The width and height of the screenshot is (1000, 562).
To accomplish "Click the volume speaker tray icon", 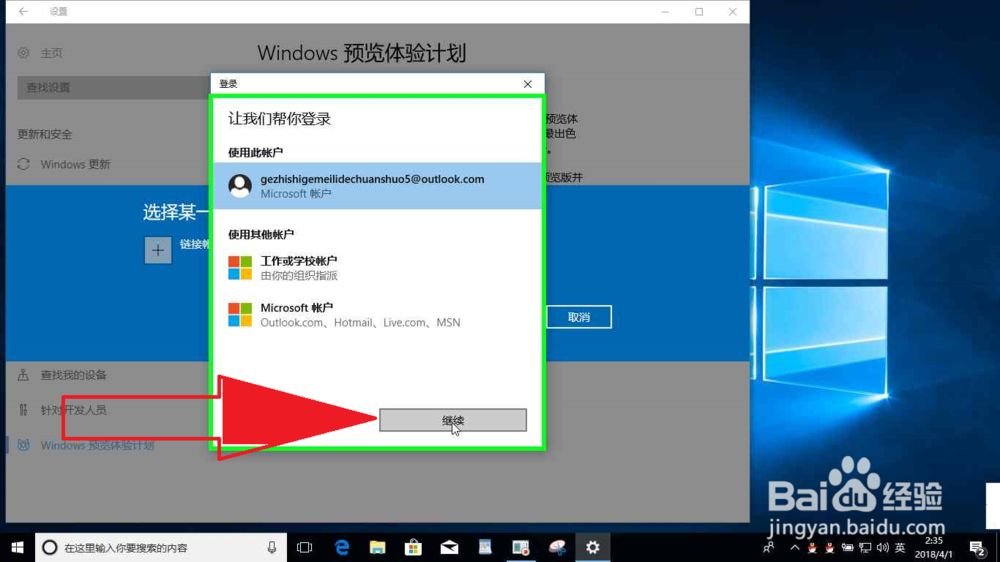I will [x=883, y=547].
